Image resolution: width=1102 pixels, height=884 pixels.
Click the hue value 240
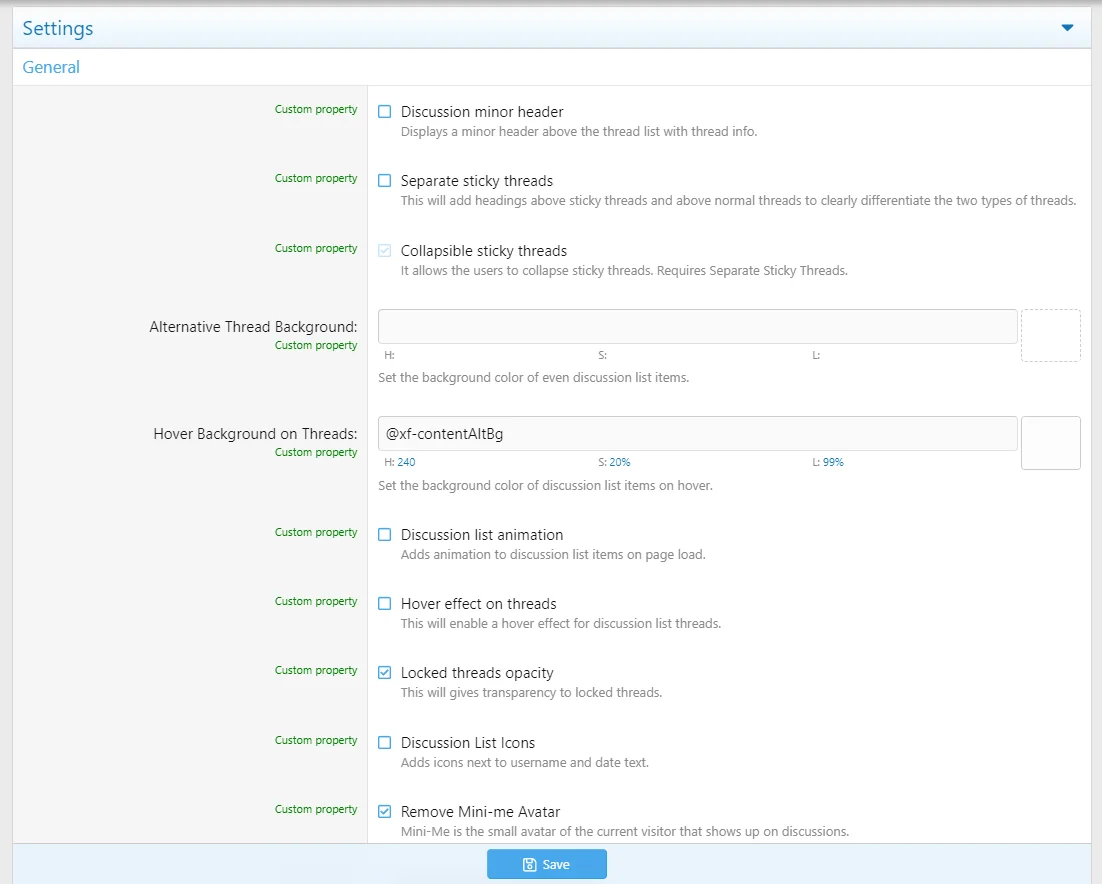pyautogui.click(x=406, y=463)
